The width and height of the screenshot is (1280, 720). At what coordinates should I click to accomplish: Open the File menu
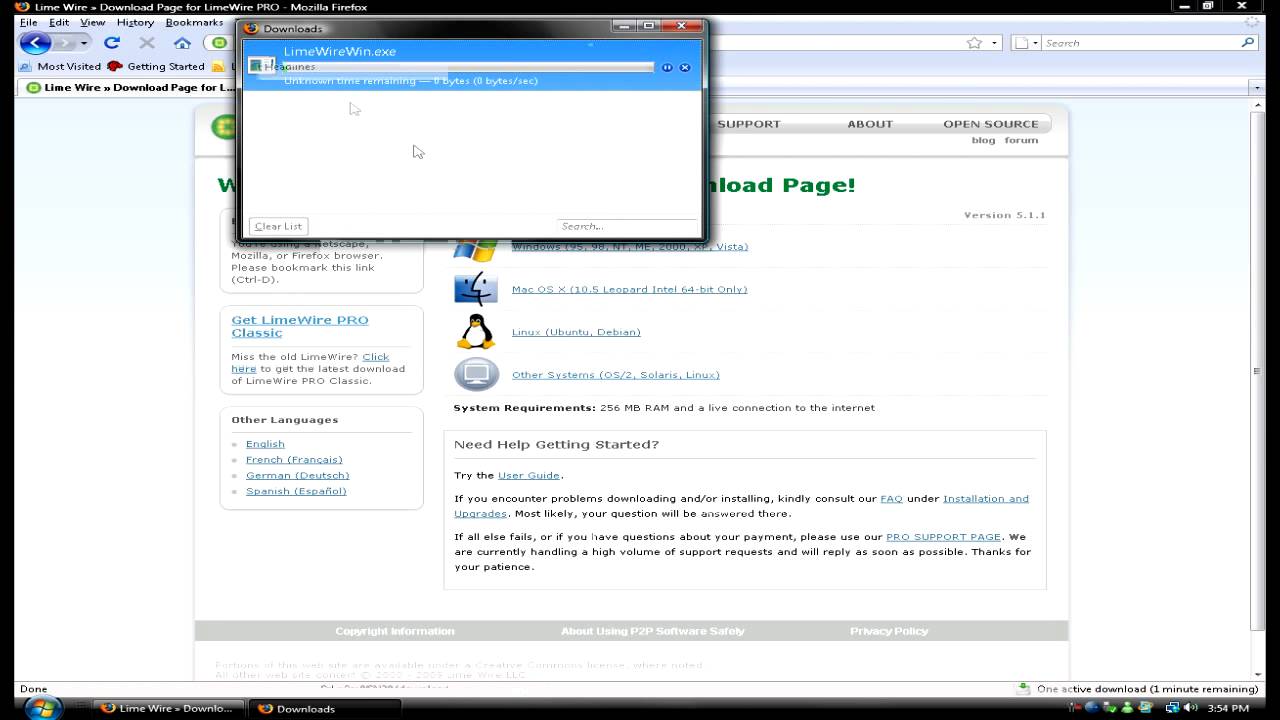(x=28, y=22)
